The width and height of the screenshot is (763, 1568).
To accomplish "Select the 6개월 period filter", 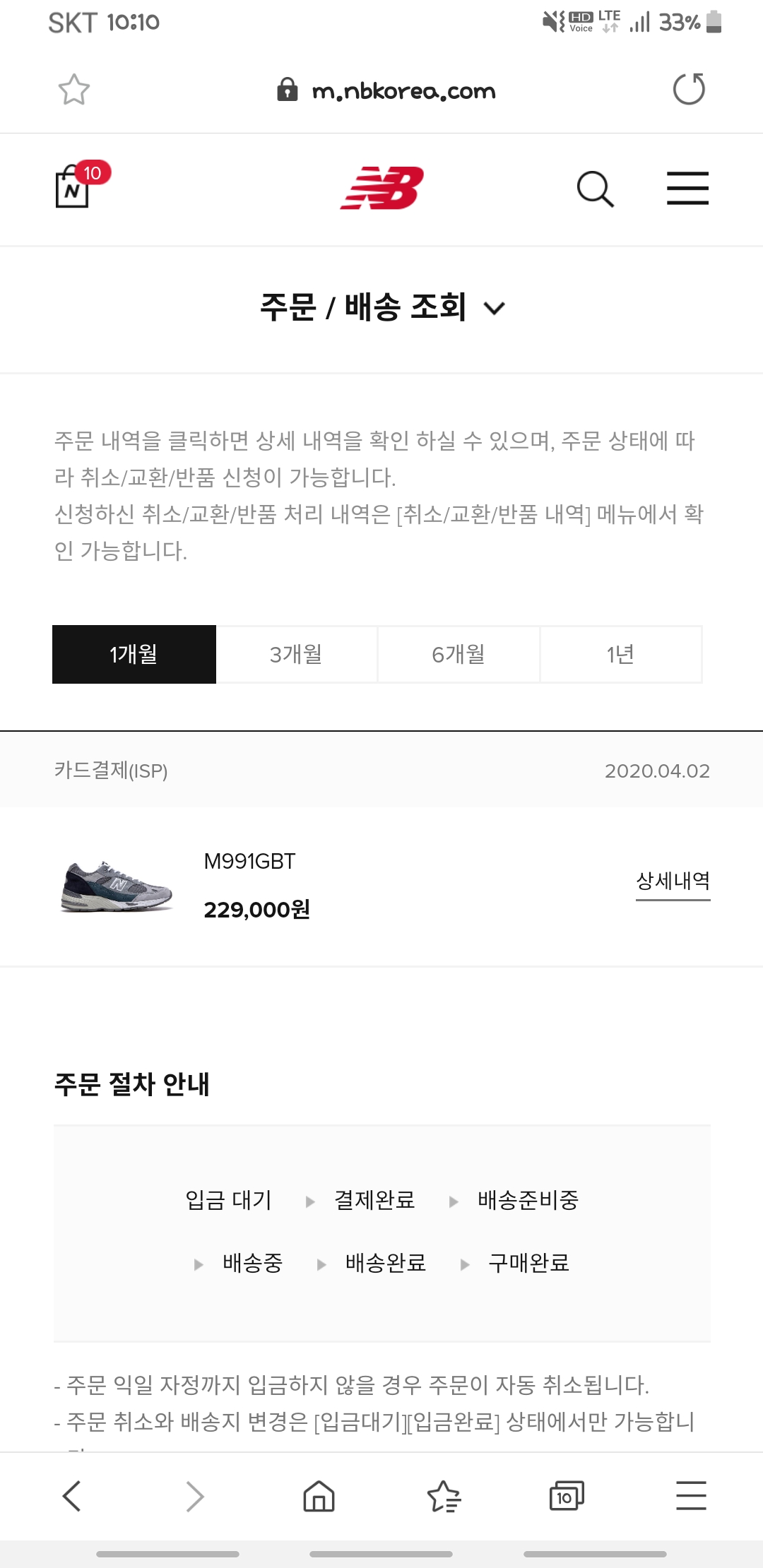I will pos(459,654).
